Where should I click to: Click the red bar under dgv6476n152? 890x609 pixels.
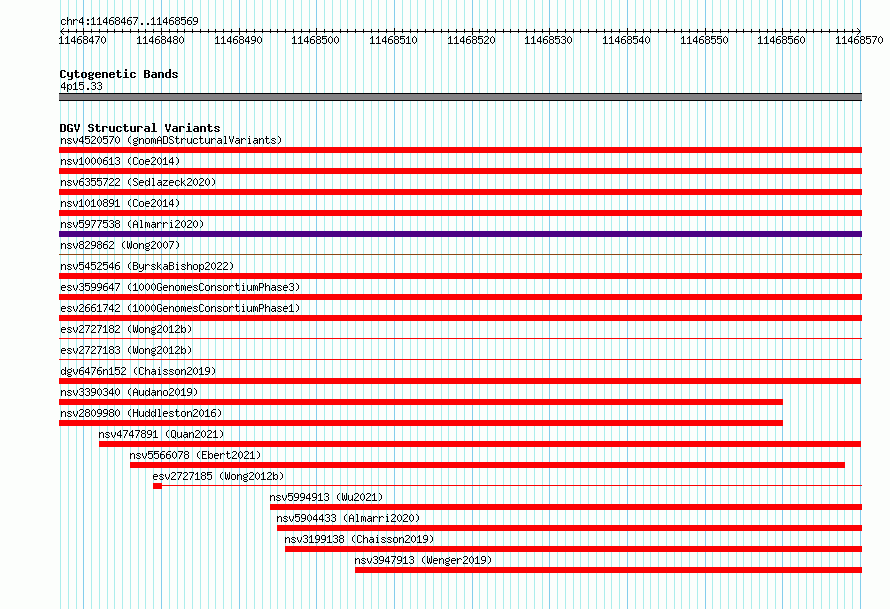[x=460, y=381]
